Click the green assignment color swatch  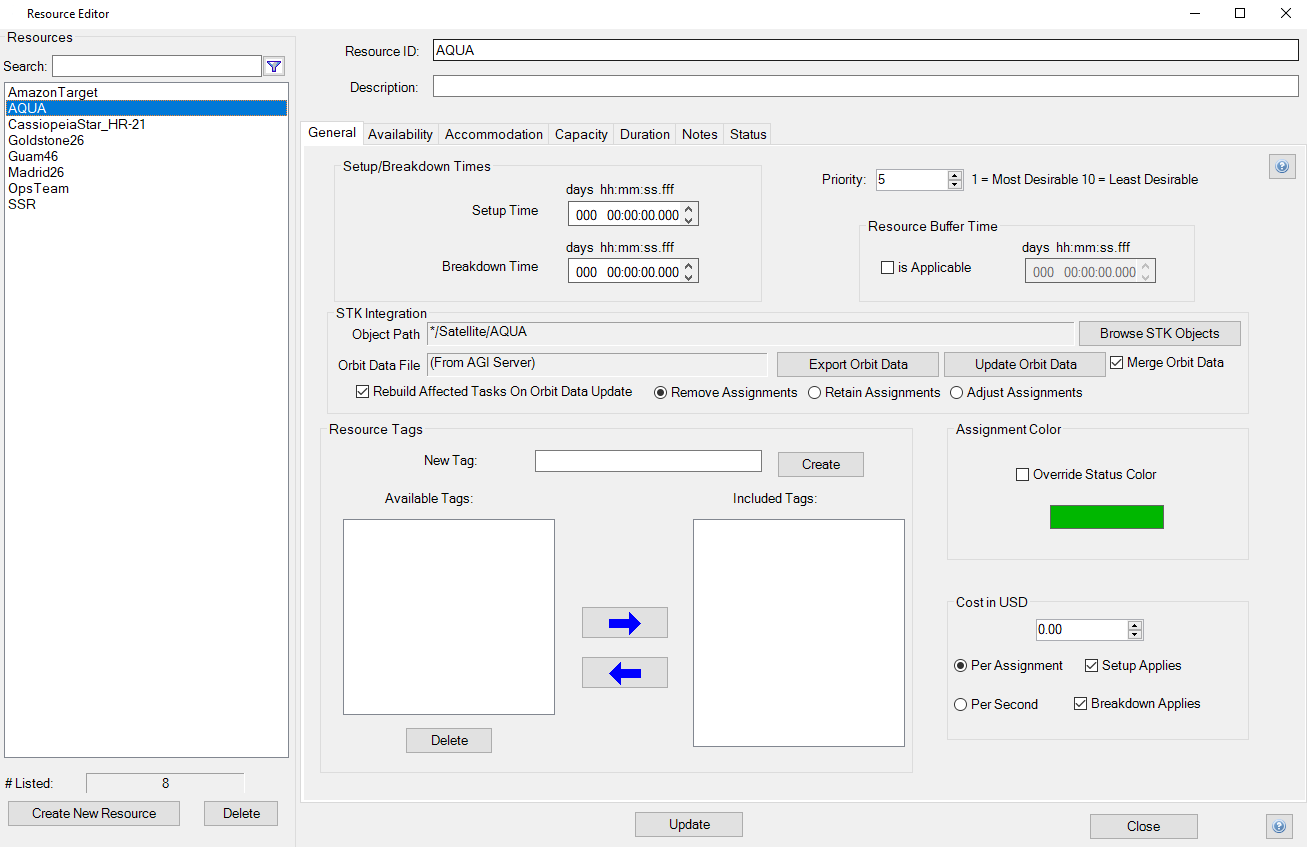coord(1106,517)
